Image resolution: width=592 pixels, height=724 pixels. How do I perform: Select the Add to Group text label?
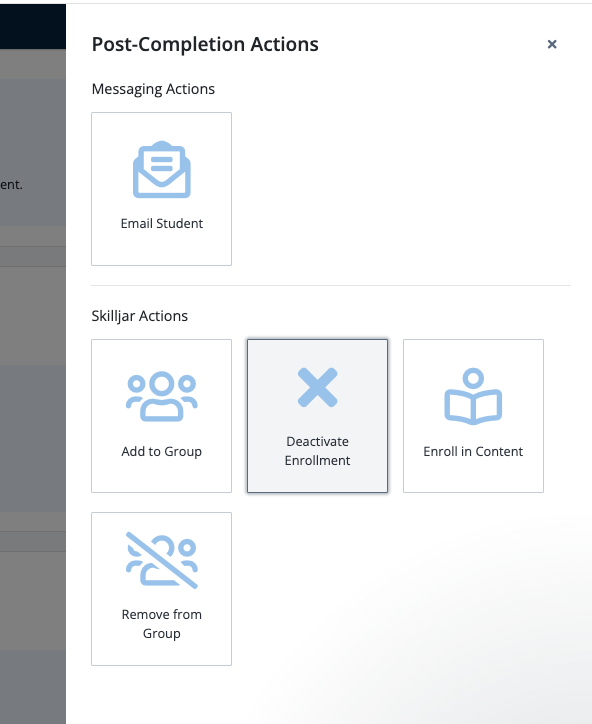(x=162, y=451)
